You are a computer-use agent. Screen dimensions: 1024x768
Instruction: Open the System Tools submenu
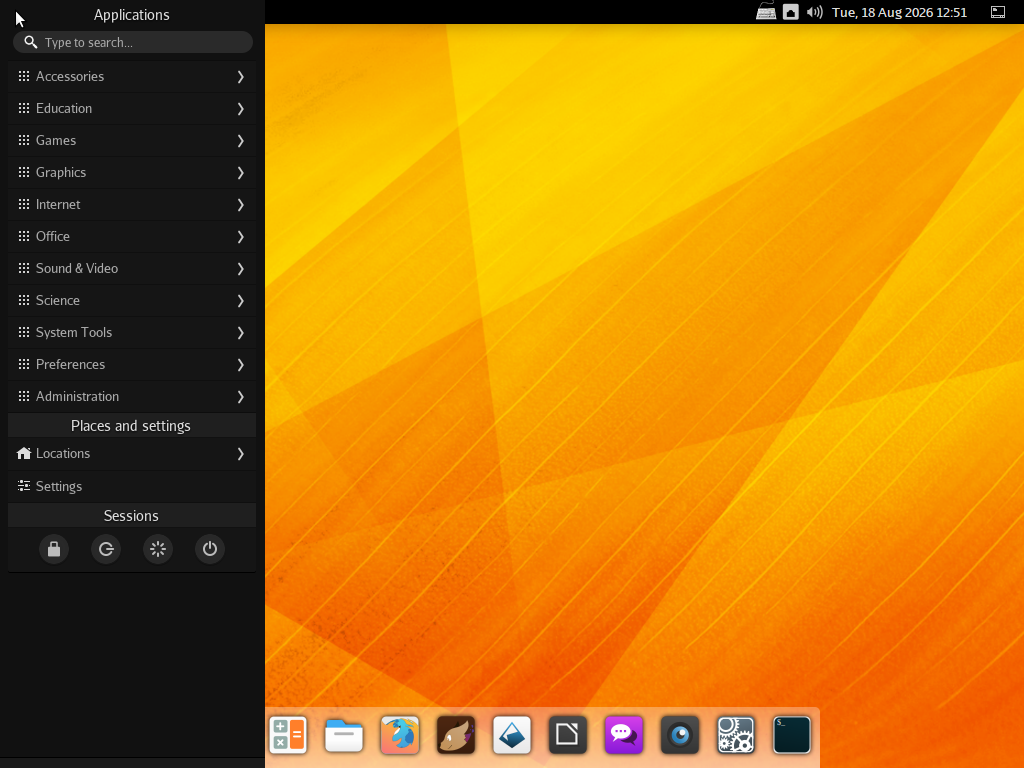(132, 332)
